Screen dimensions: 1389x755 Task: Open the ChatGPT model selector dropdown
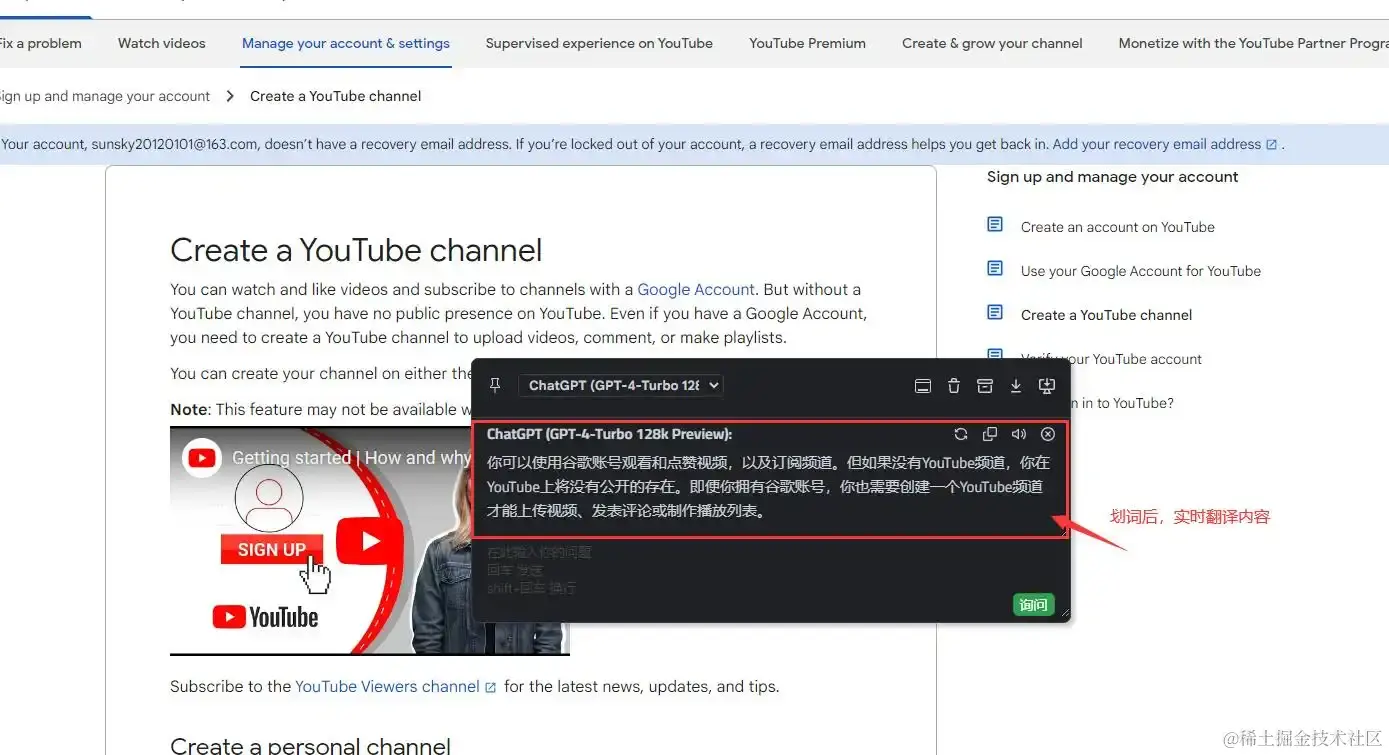click(x=620, y=385)
